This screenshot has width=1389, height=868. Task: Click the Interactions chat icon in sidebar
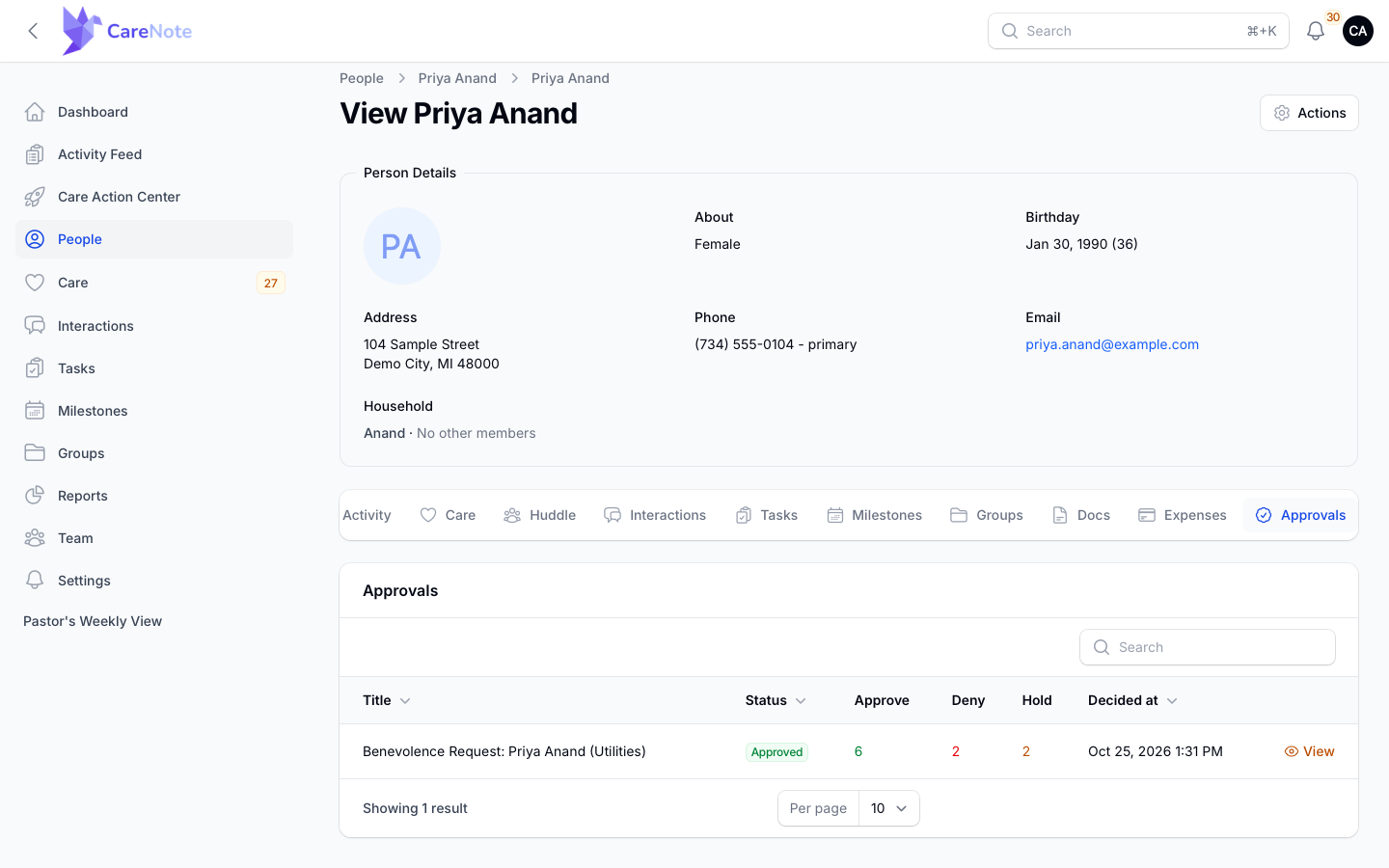35,326
